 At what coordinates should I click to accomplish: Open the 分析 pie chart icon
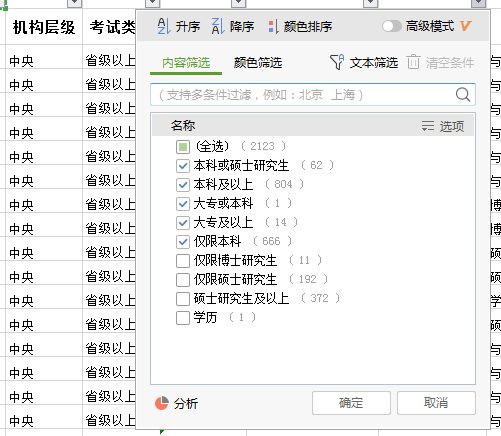pyautogui.click(x=162, y=403)
